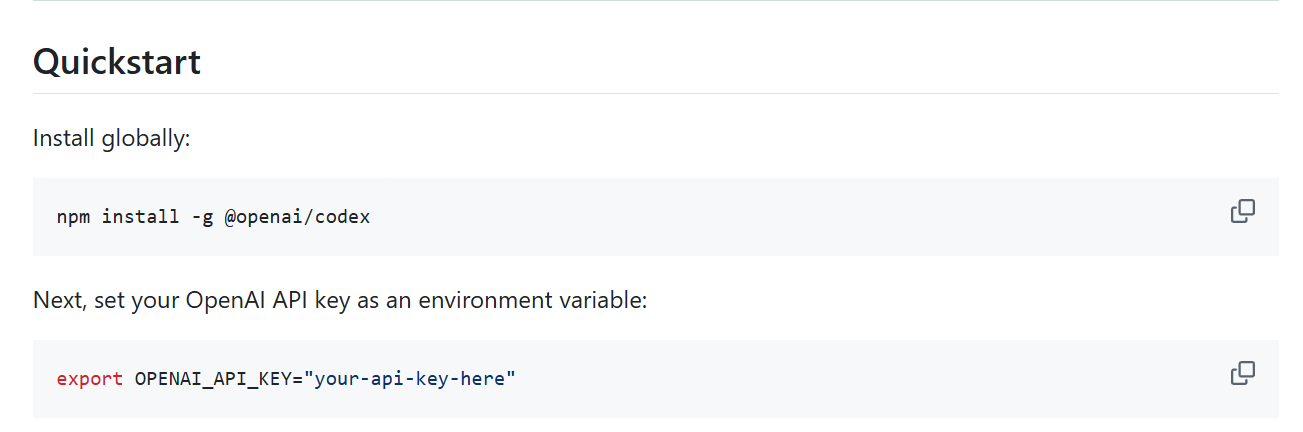The image size is (1303, 432).
Task: Click the horizontal rule above Quickstart heading
Action: point(656,1)
